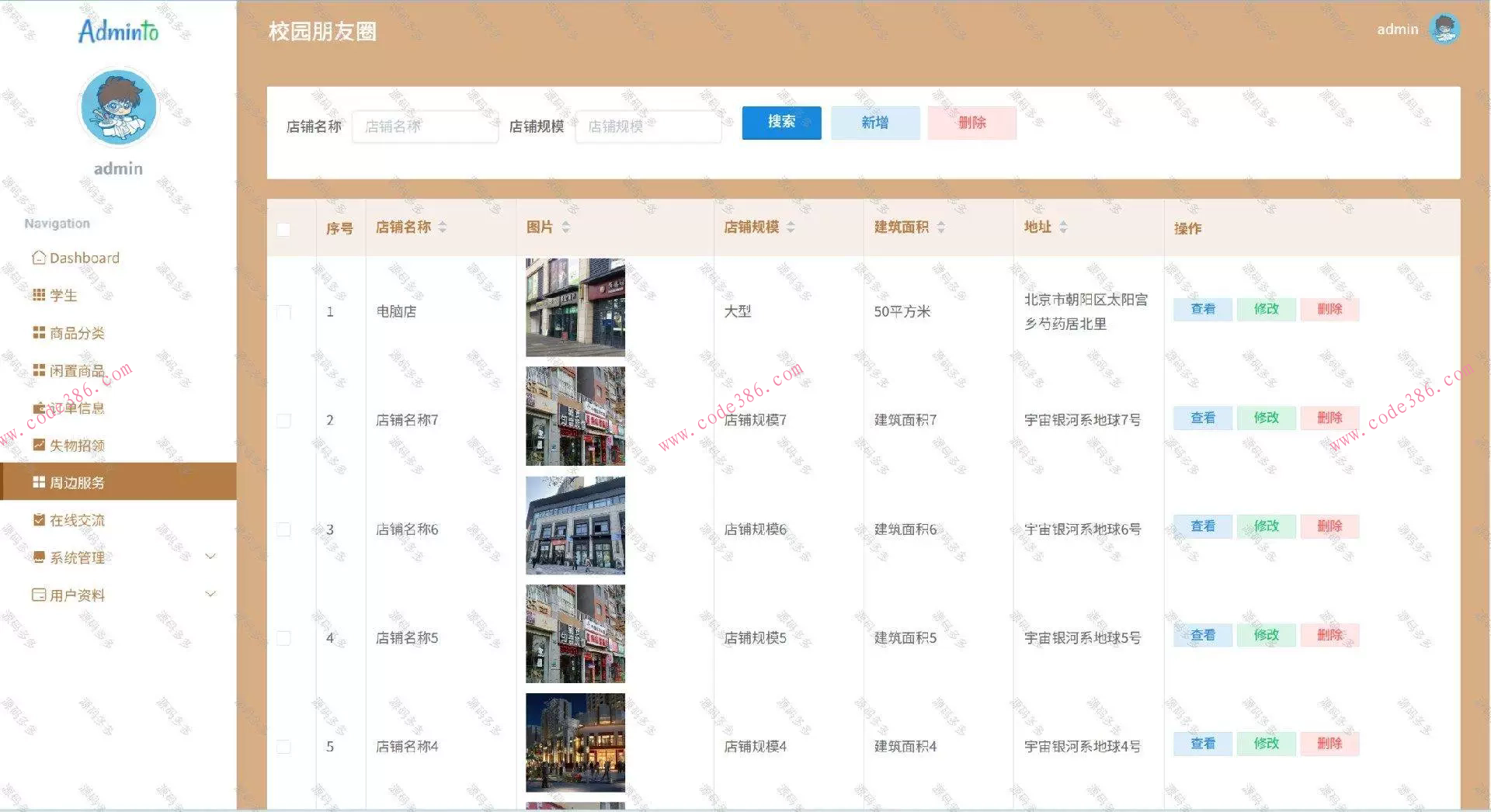Check the checkbox for row 1 电脑店
1491x812 pixels.
pyautogui.click(x=283, y=312)
